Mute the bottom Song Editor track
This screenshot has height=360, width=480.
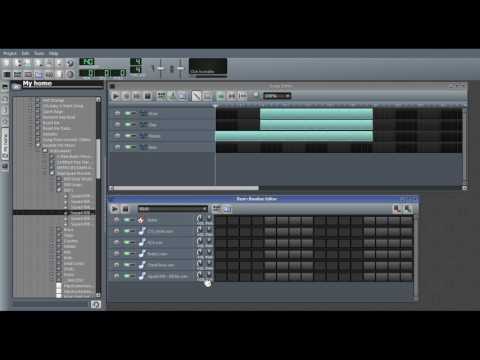128,147
